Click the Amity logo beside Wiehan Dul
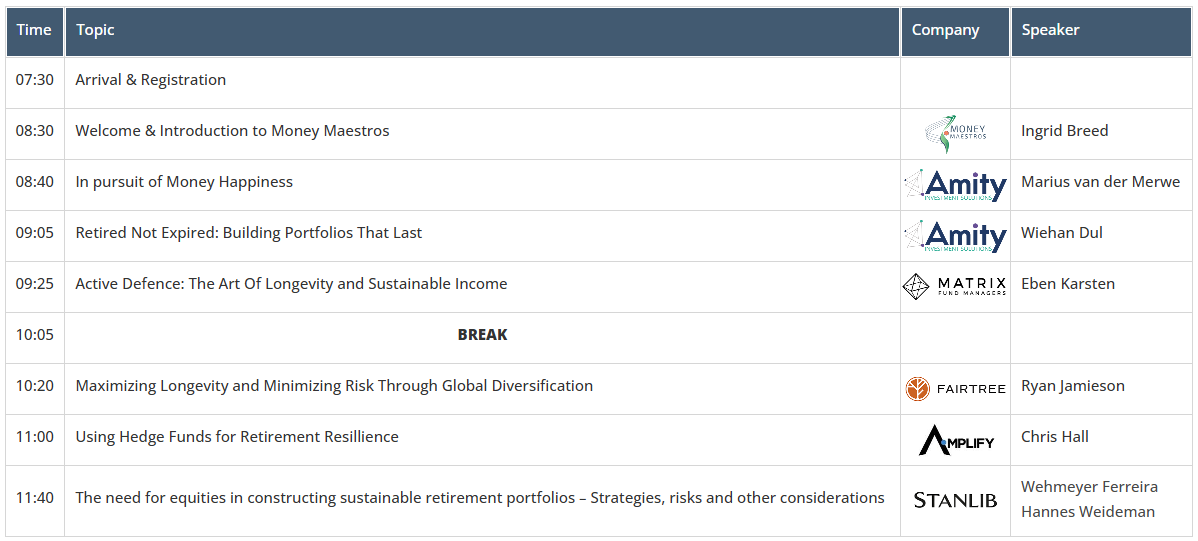This screenshot has height=541, width=1198. pos(955,236)
